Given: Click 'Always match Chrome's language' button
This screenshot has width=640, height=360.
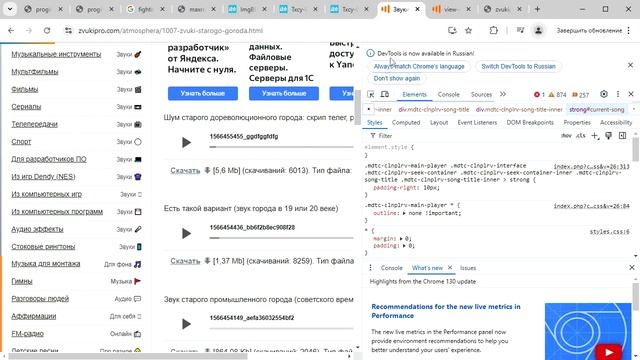Looking at the screenshot, I should (419, 66).
